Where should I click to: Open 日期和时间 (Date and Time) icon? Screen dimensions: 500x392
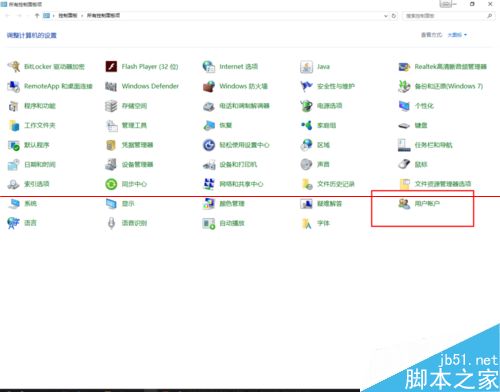(x=14, y=164)
